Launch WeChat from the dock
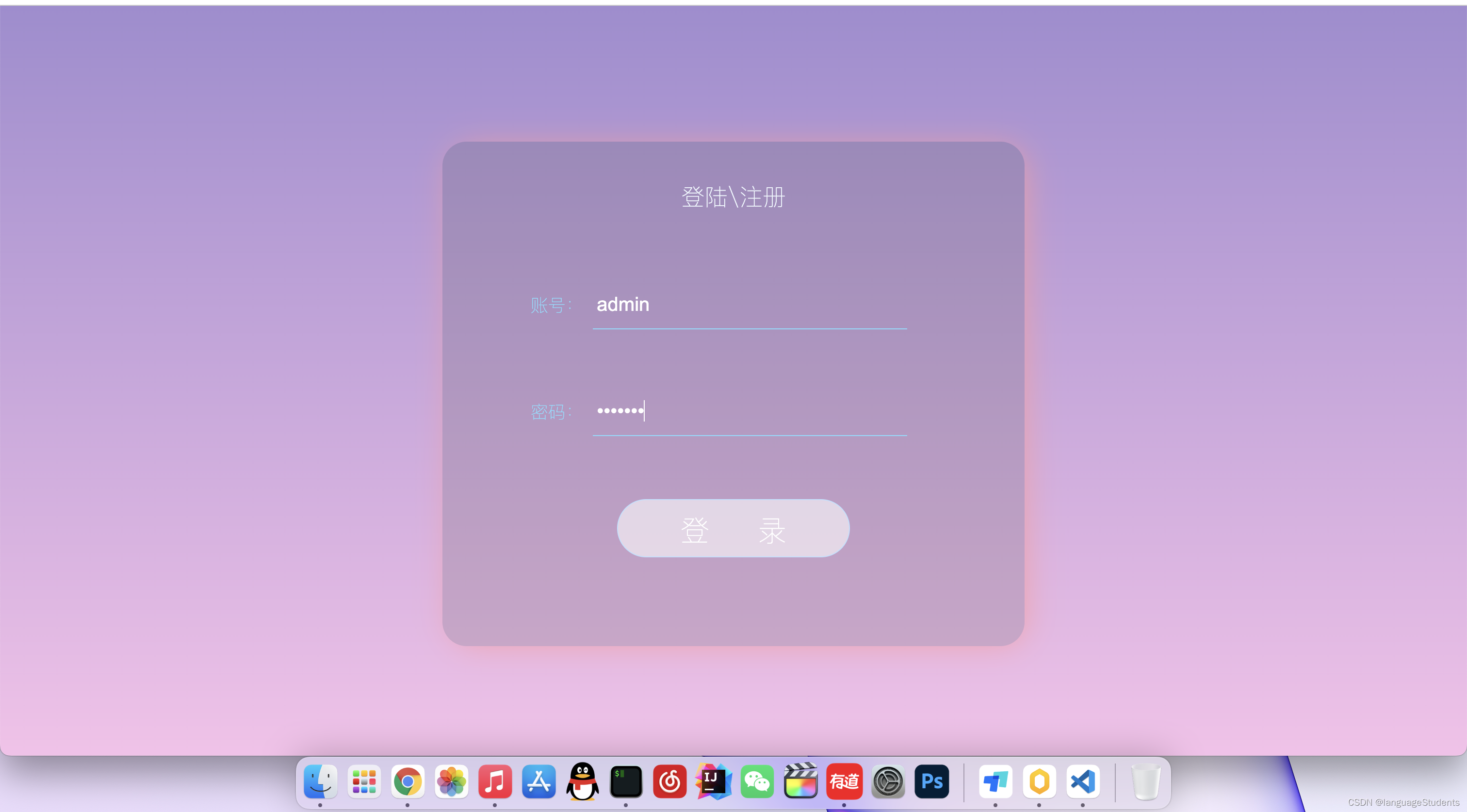The height and width of the screenshot is (812, 1467). [x=757, y=781]
